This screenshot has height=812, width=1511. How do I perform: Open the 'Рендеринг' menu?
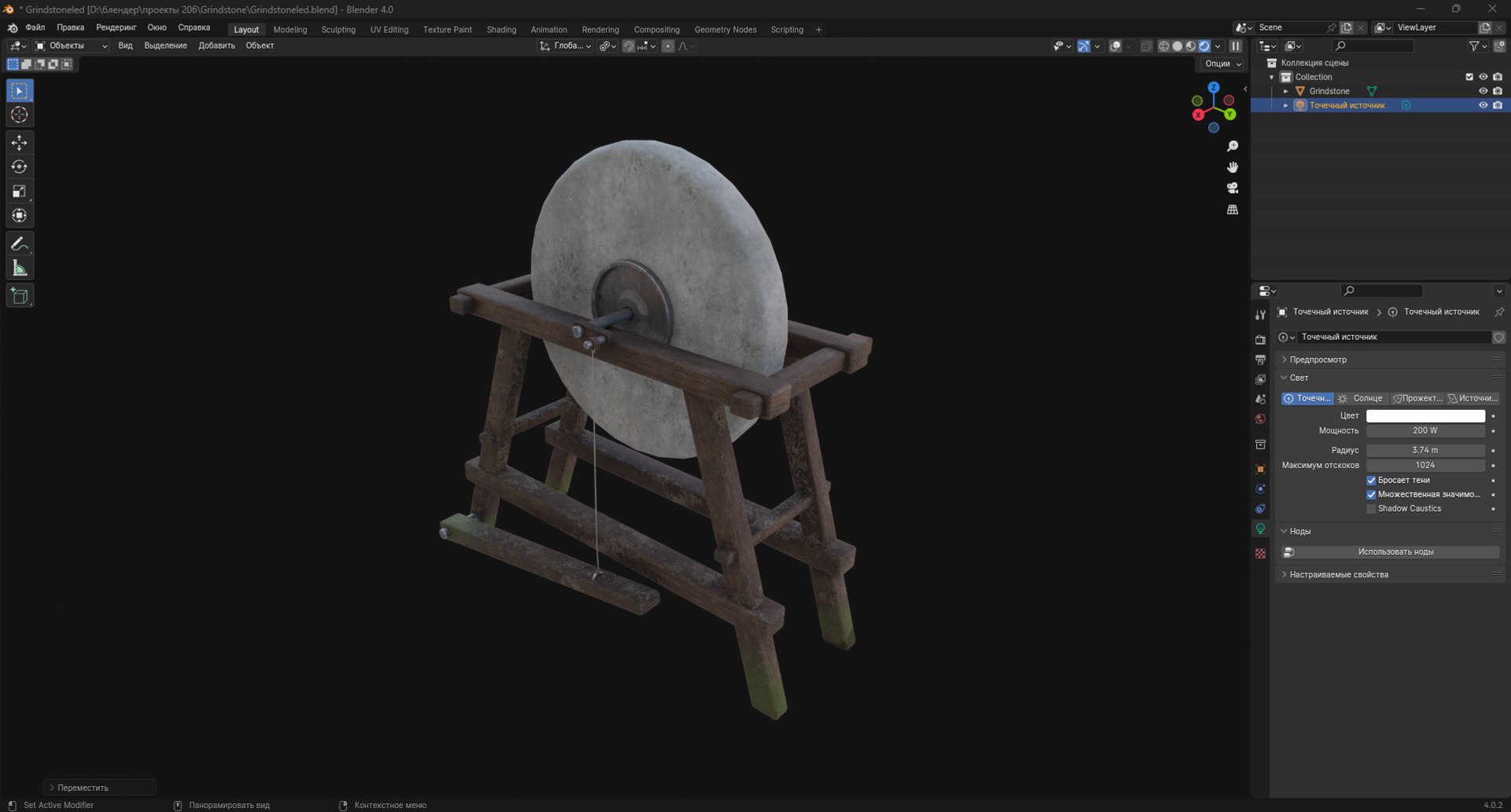point(116,28)
